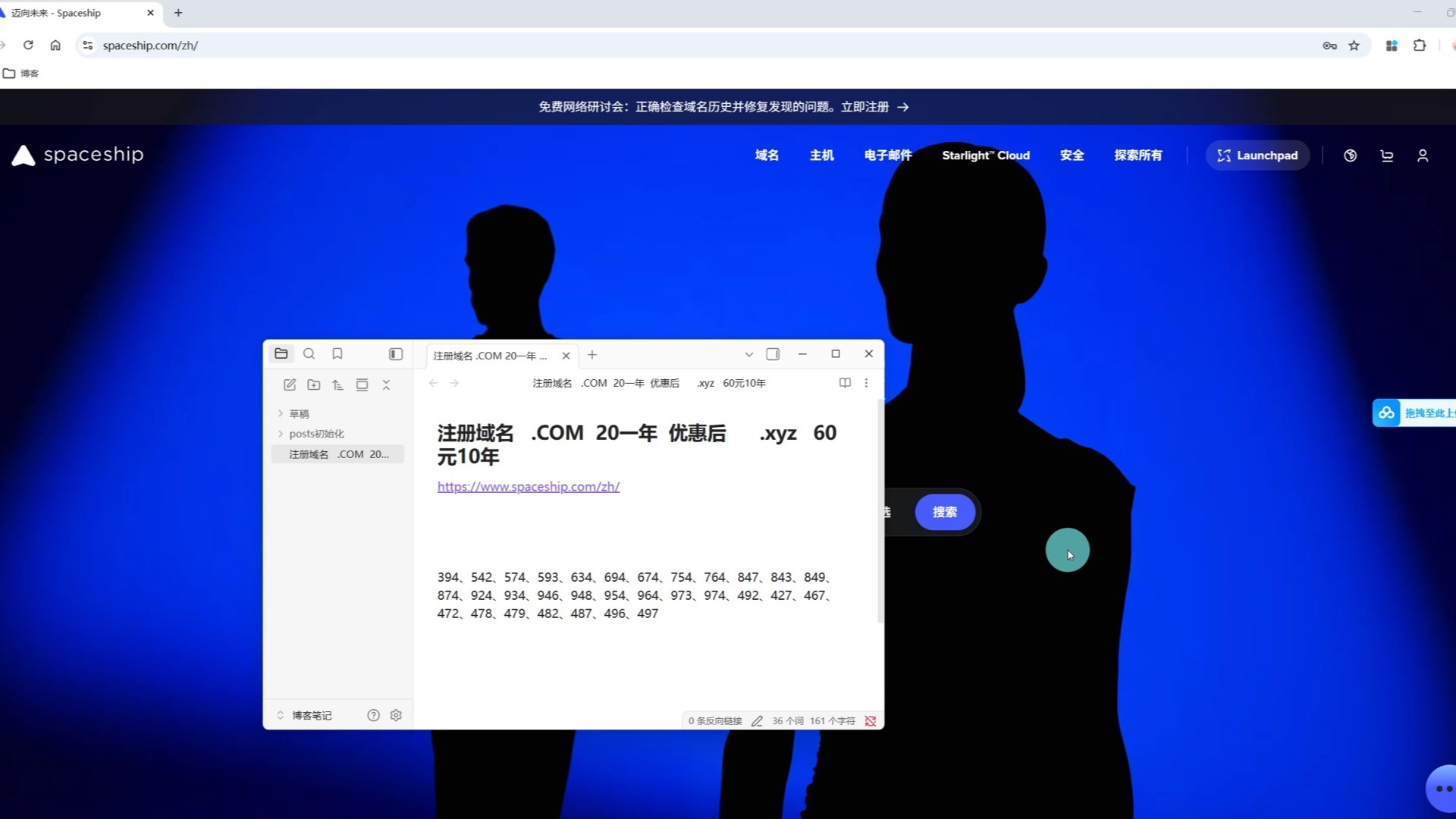Bookmark this page with the star
Viewport: 1456px width, 819px height.
[x=1354, y=45]
